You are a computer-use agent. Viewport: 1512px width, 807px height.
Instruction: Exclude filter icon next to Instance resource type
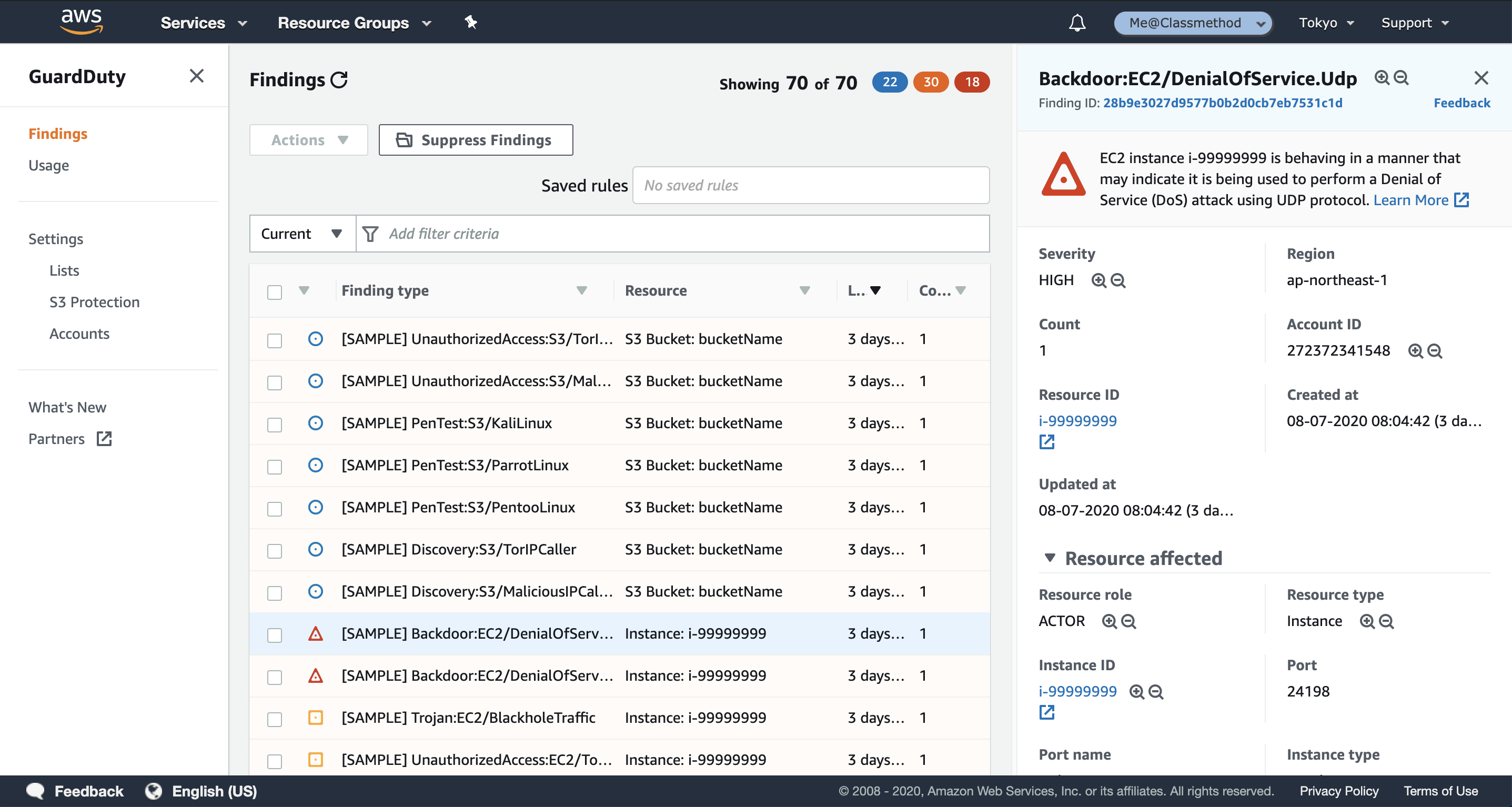coord(1386,621)
